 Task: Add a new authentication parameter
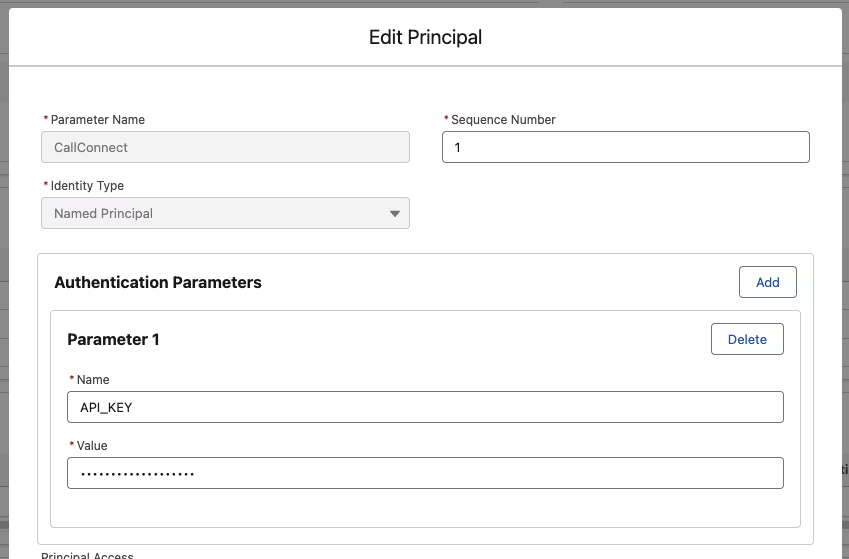(767, 282)
